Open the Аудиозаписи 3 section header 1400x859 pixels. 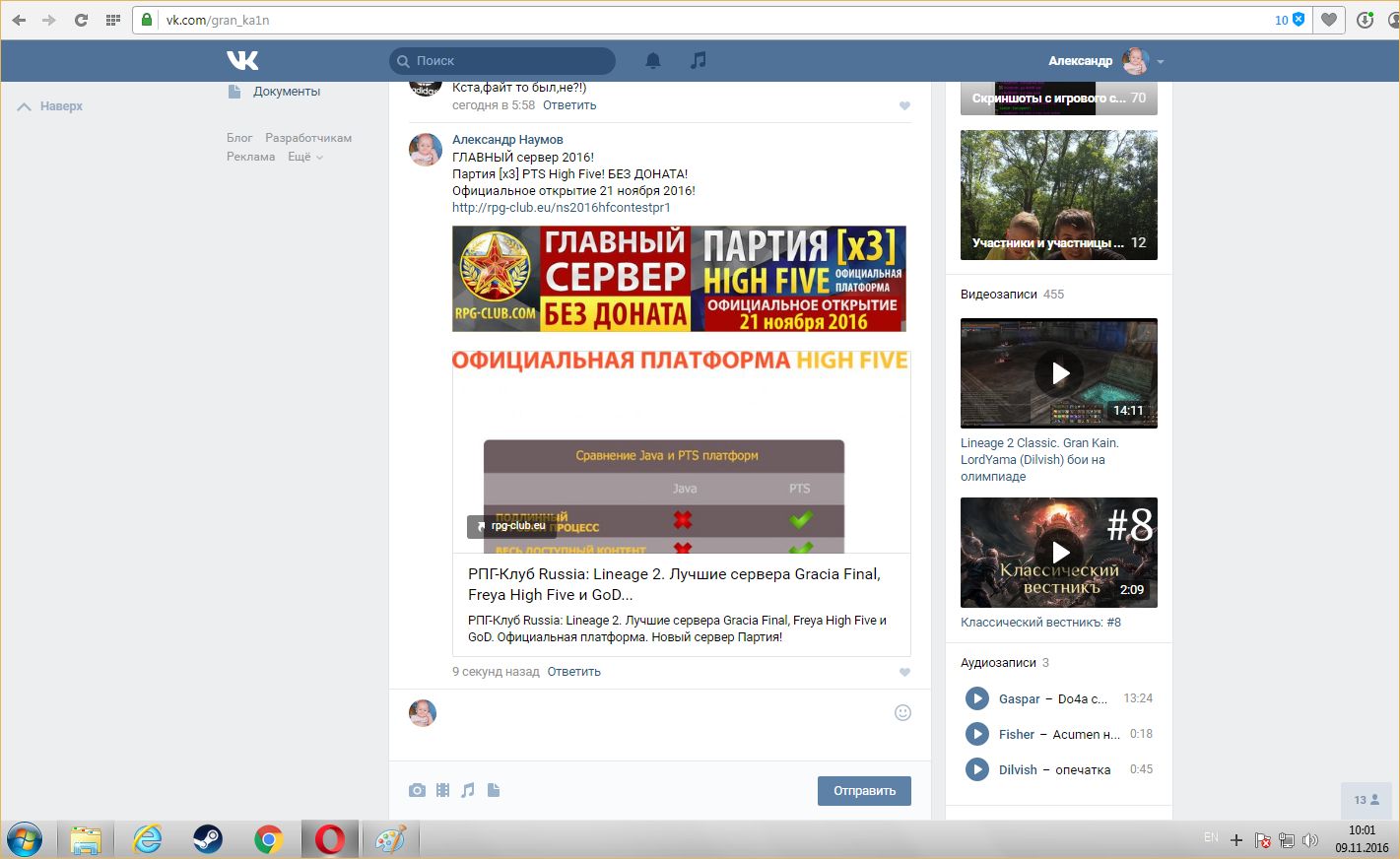point(1005,663)
